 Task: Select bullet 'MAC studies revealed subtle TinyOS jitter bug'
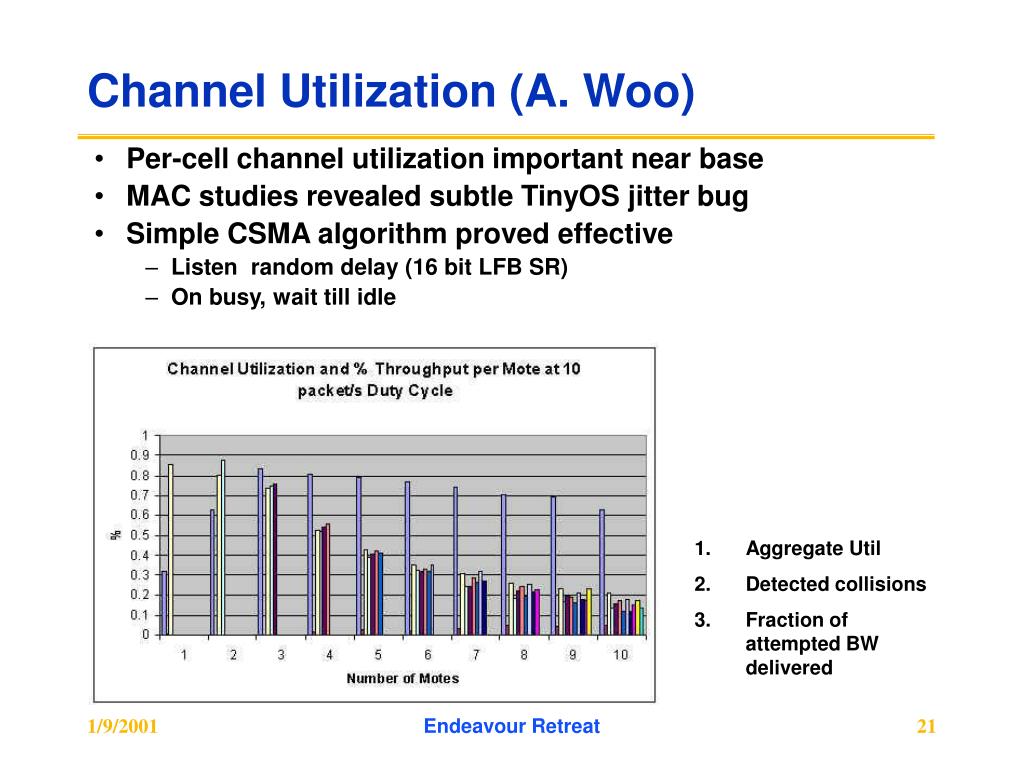coord(437,196)
